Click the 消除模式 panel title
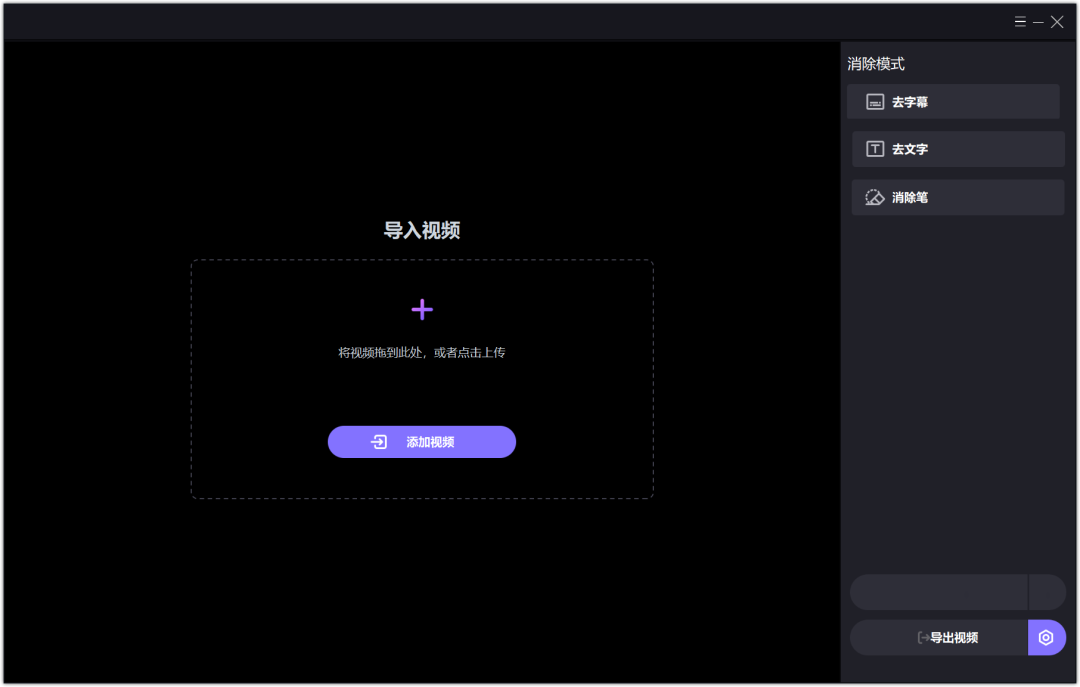1080x687 pixels. 875,64
